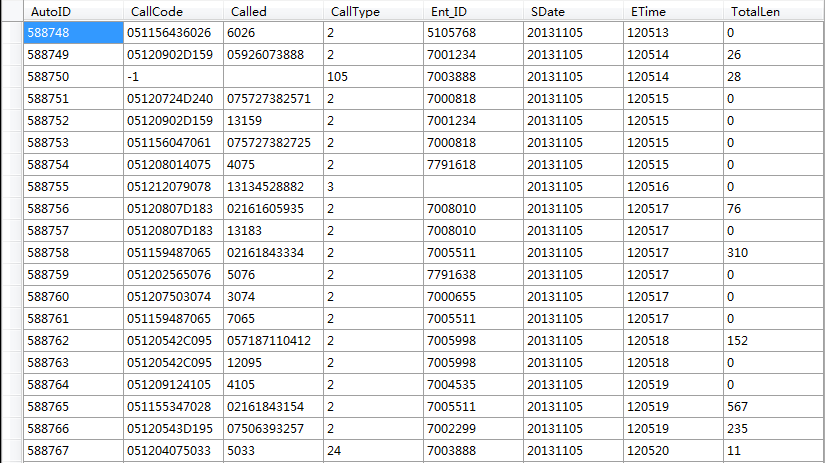Click the SDate column header
Image resolution: width=825 pixels, height=463 pixels.
(573, 11)
